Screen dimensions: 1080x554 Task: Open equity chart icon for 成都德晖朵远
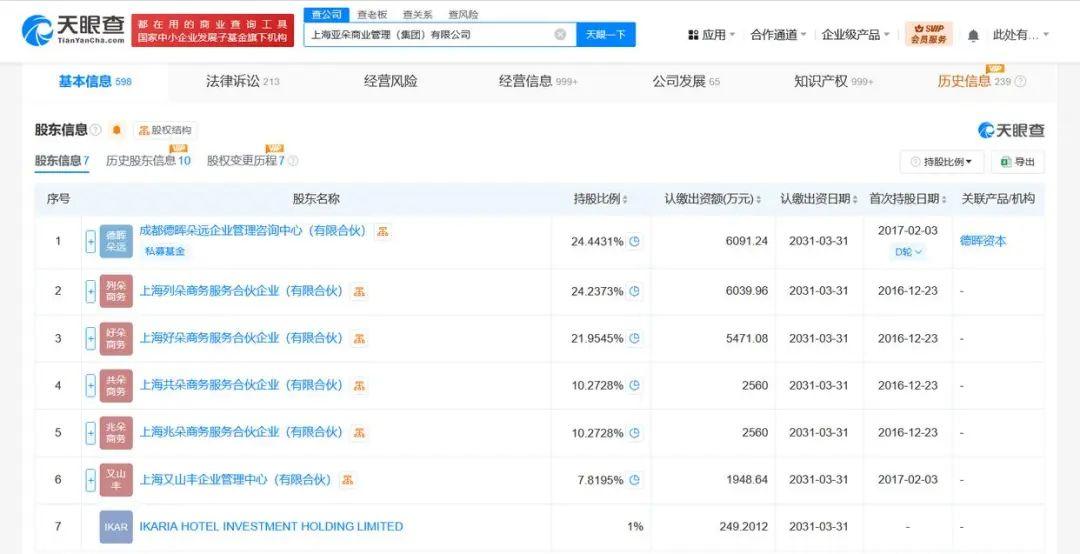click(383, 232)
